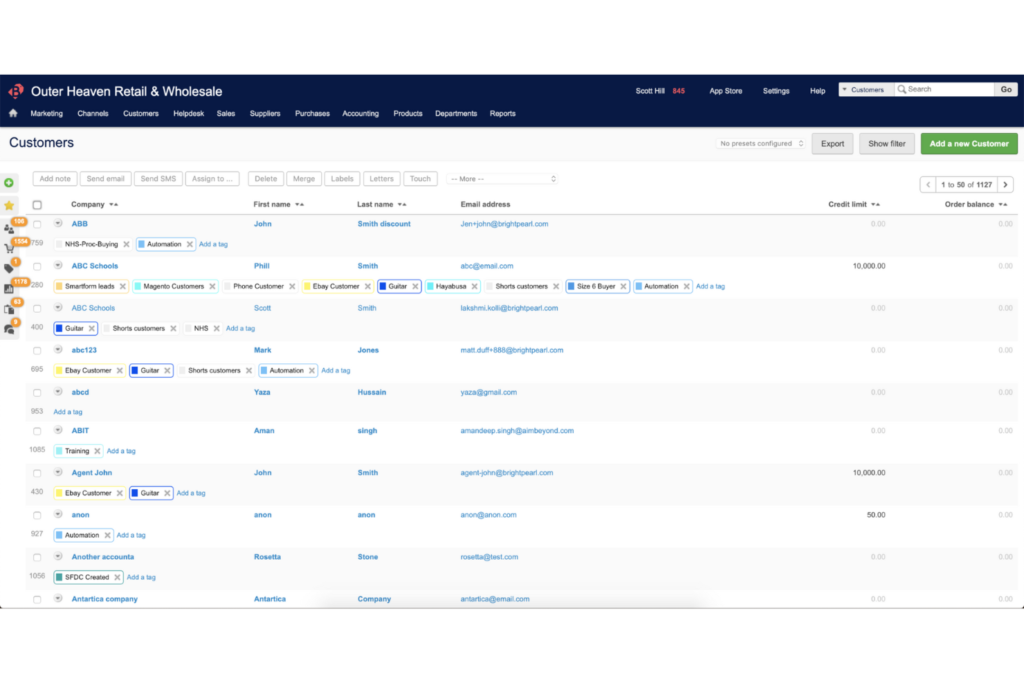Click the green plus quick-add sidebar icon

[9, 183]
